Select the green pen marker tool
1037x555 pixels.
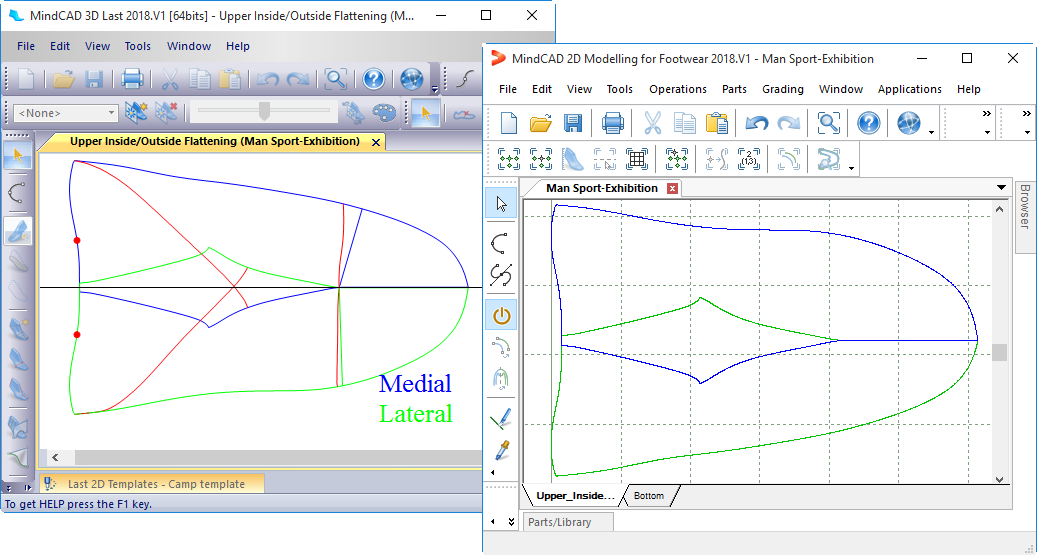501,419
